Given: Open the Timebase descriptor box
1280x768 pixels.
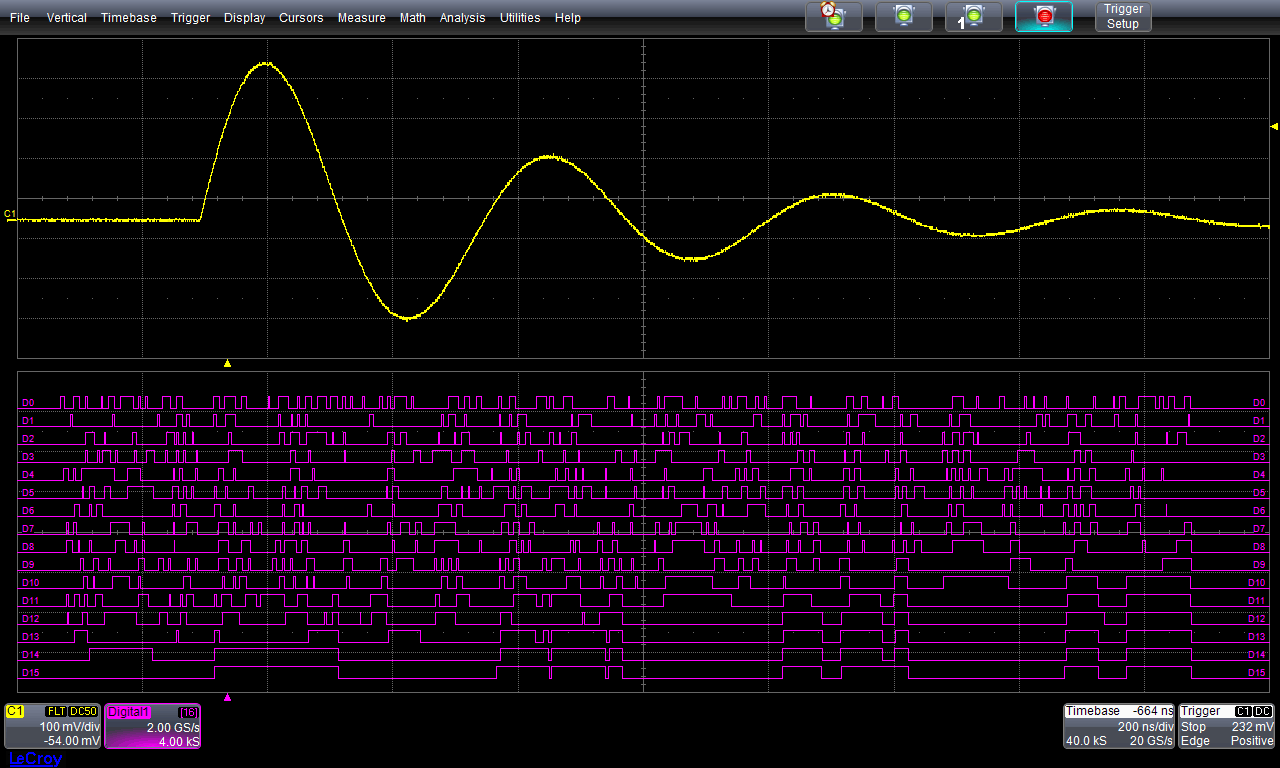Looking at the screenshot, I should pos(1119,726).
